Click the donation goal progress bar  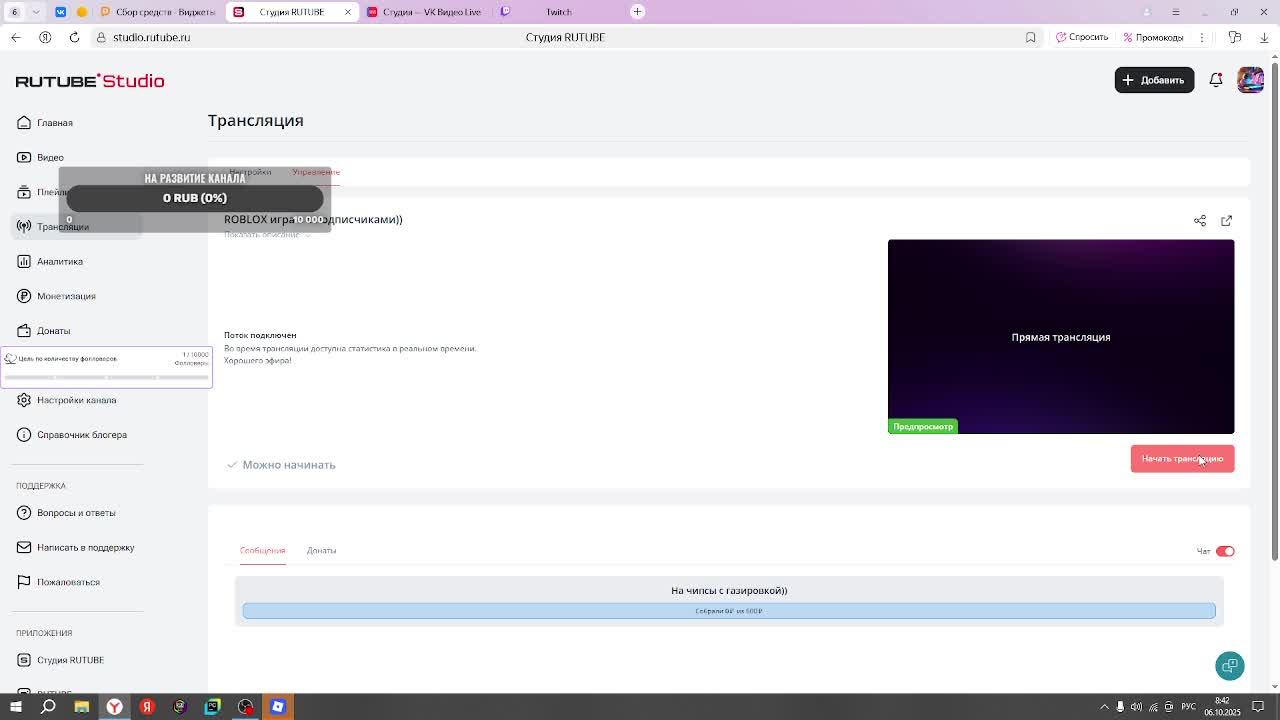(x=729, y=611)
